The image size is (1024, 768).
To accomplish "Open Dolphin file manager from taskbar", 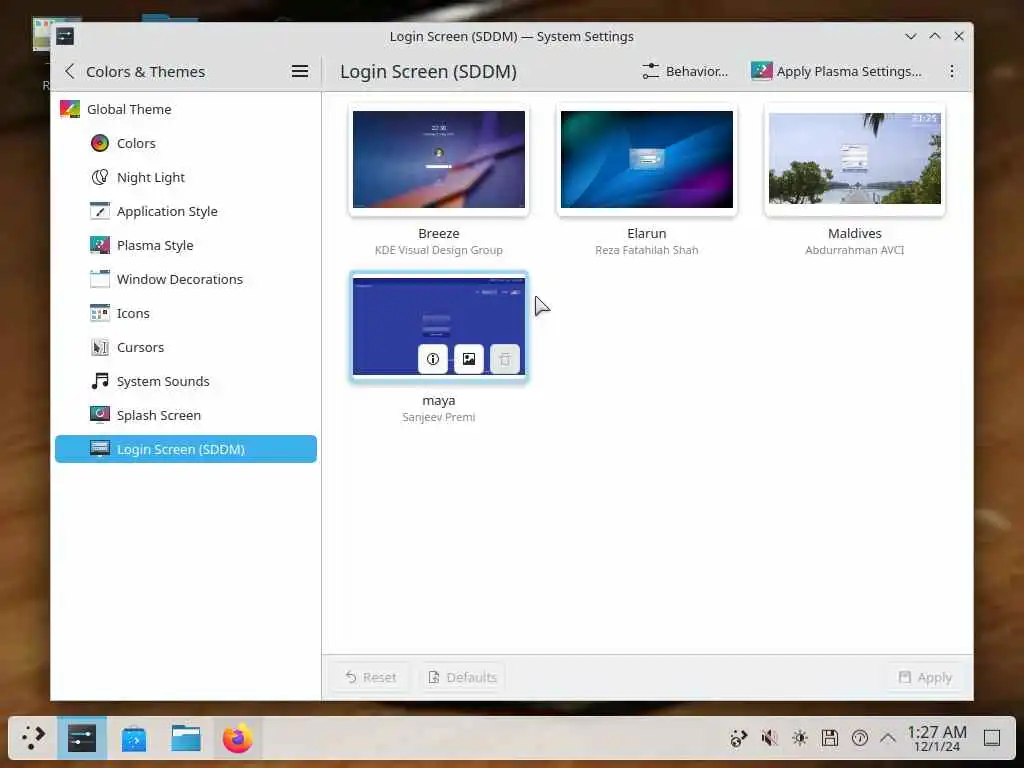I will pyautogui.click(x=186, y=739).
